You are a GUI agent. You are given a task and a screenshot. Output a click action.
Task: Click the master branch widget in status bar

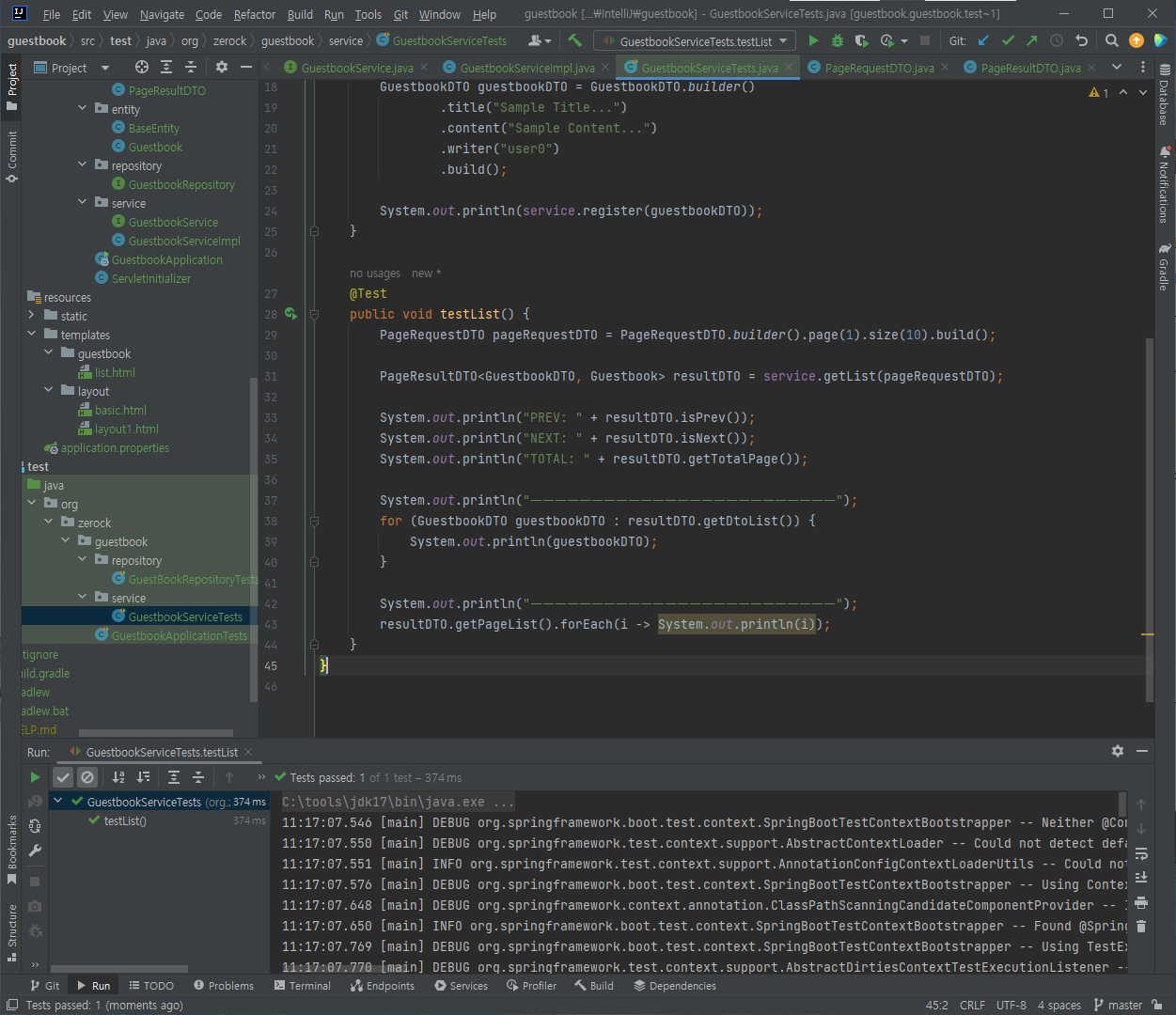[1118, 1005]
